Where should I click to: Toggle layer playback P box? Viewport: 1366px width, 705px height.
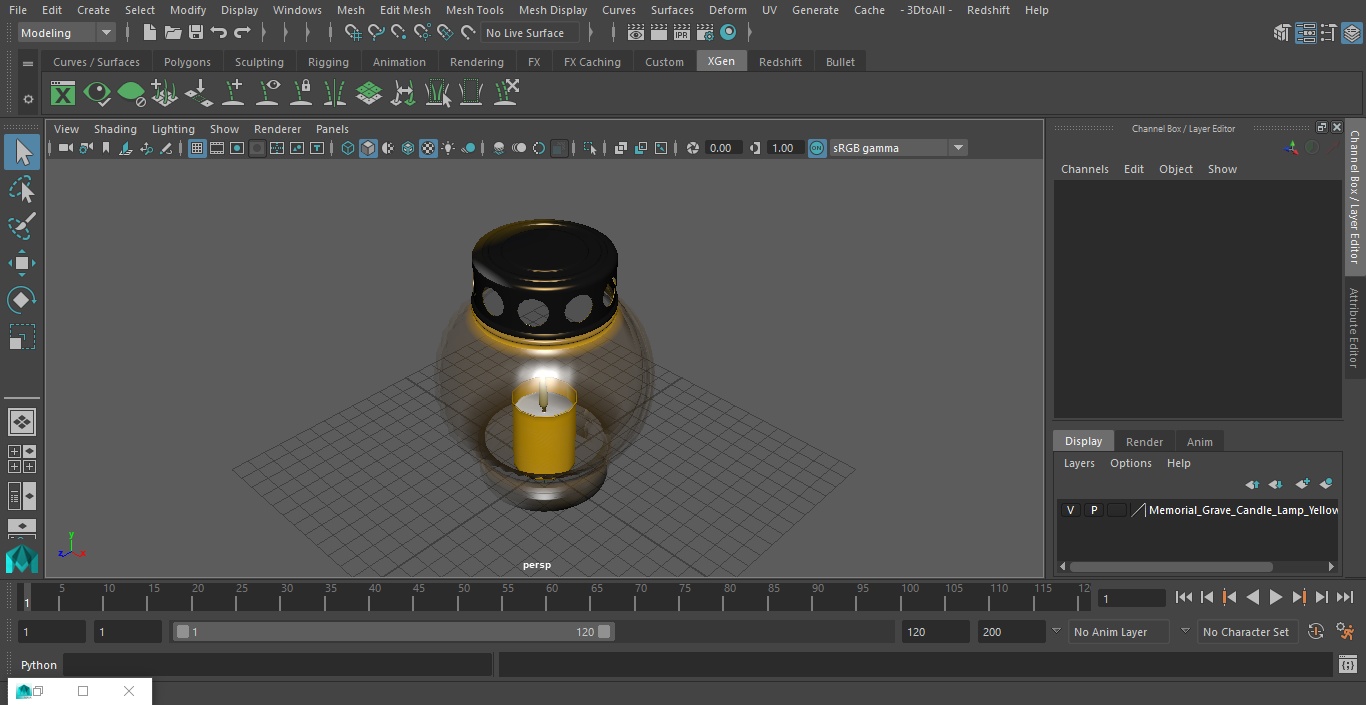[x=1094, y=510]
